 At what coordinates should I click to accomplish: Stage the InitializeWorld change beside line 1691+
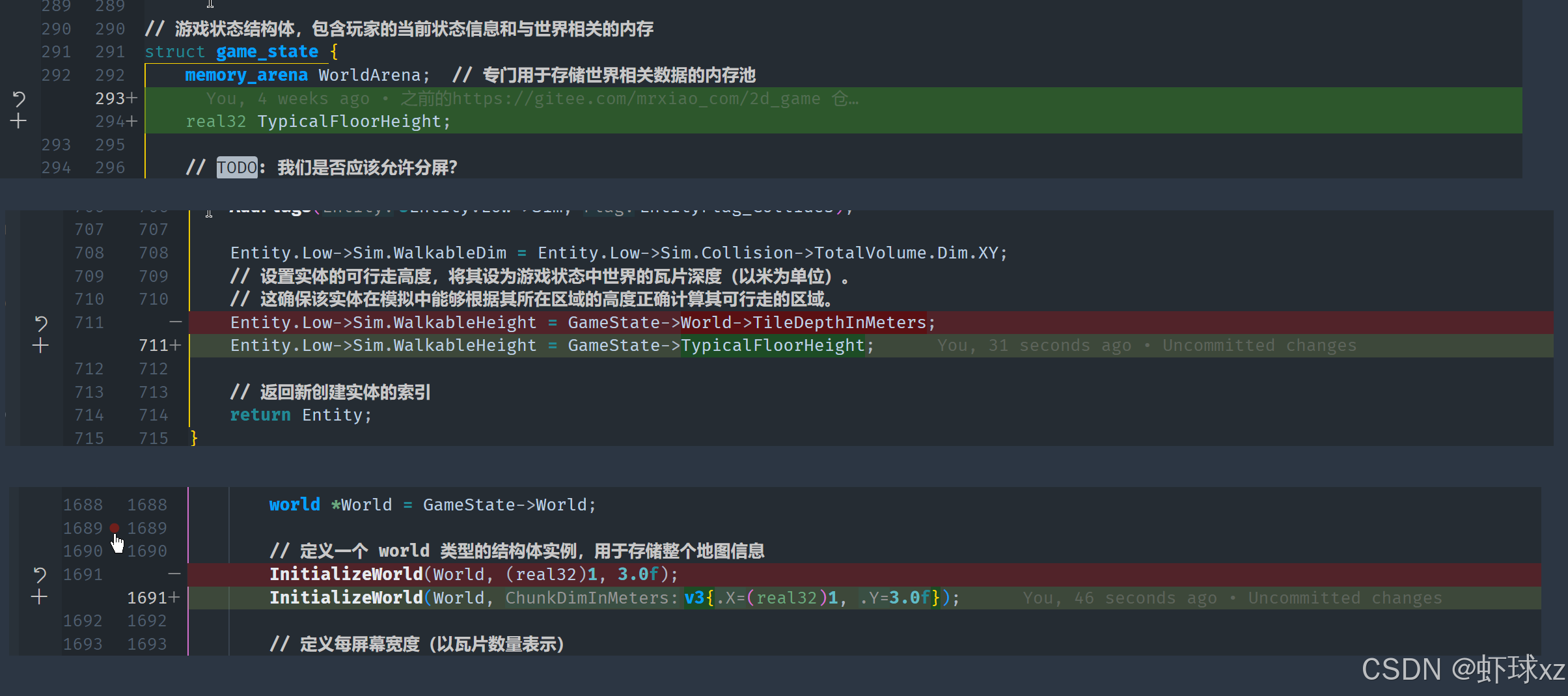(x=40, y=597)
